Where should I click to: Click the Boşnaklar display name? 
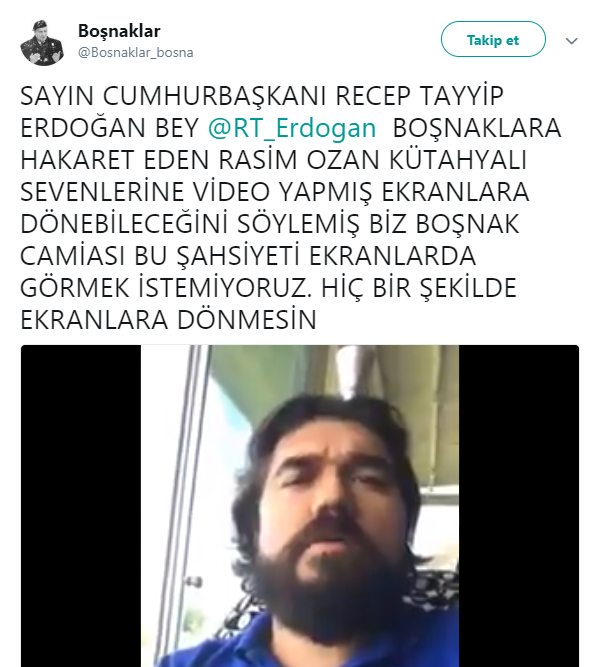click(119, 31)
